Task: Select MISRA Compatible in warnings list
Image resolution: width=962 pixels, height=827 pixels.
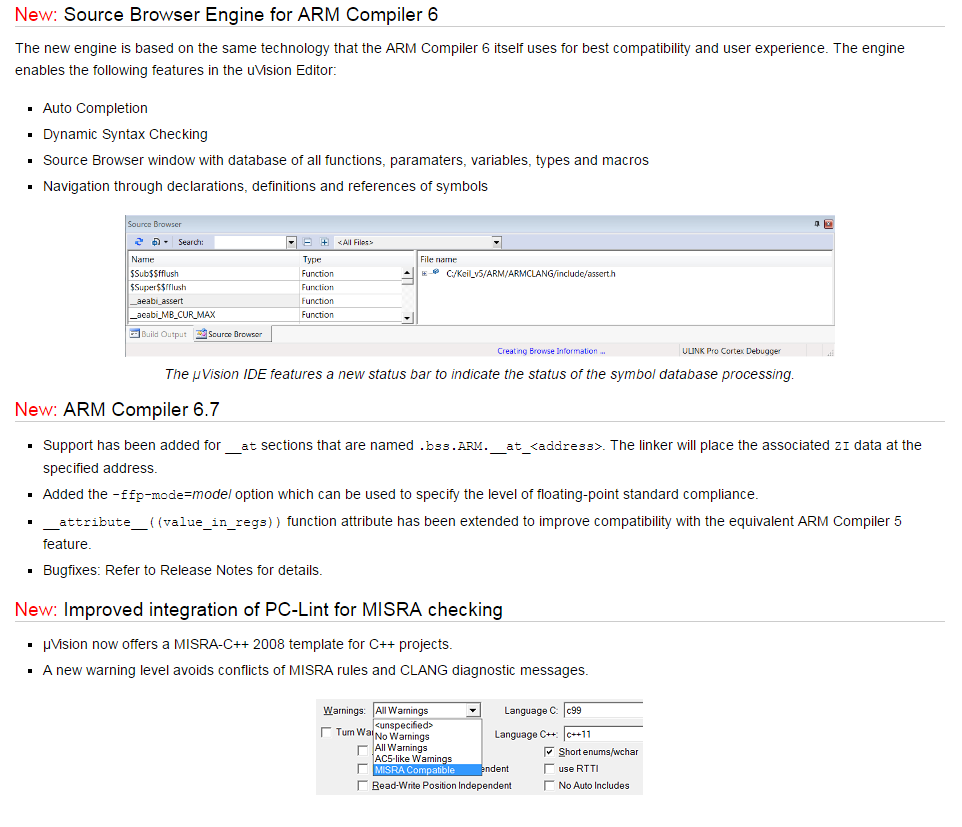Action: (x=415, y=770)
